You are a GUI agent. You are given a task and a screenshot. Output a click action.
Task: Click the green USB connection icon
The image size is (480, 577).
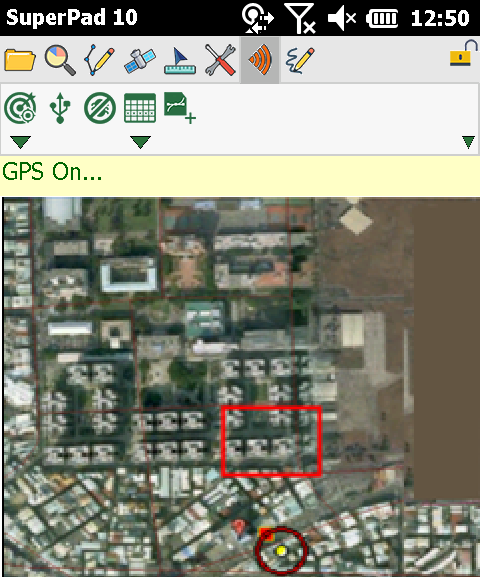click(60, 108)
